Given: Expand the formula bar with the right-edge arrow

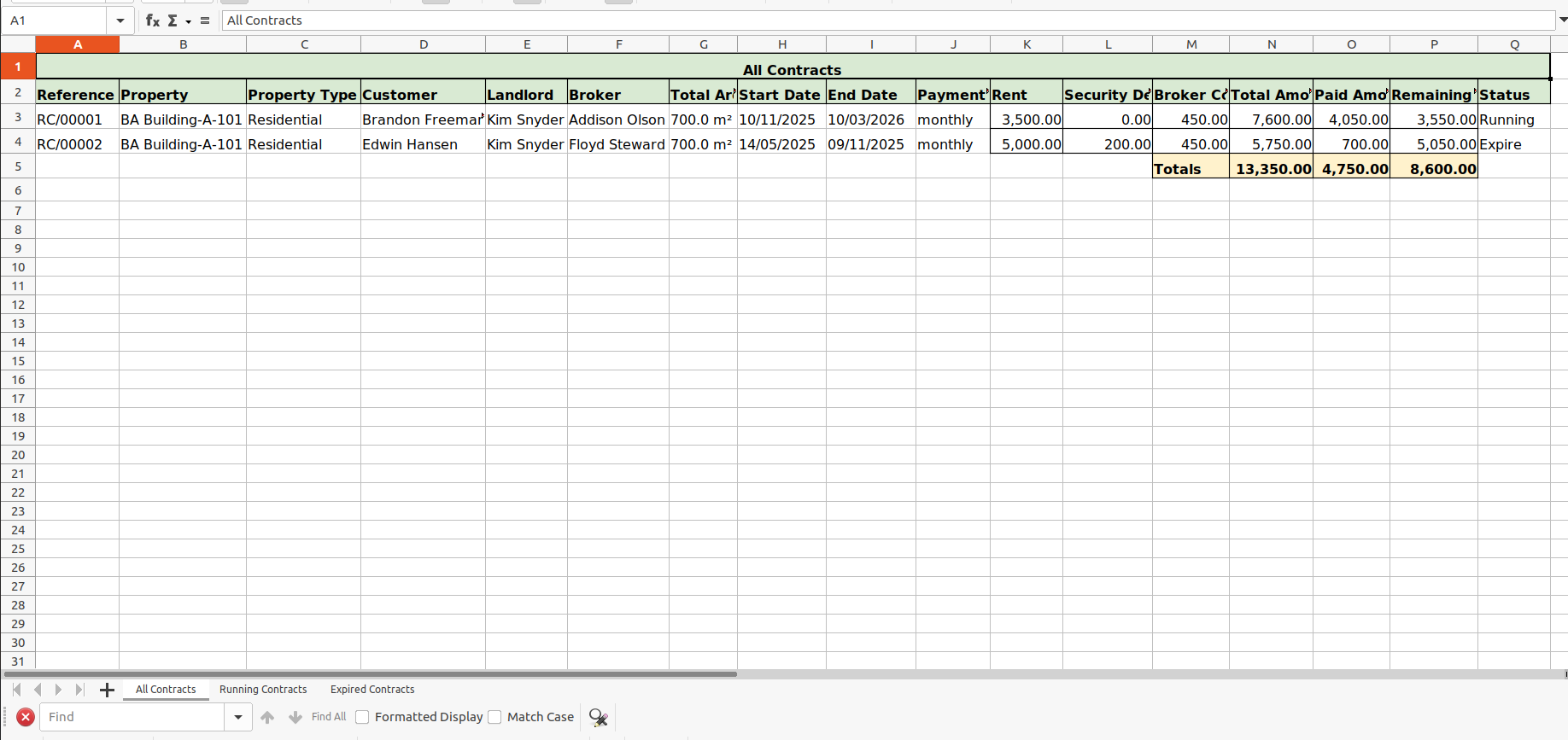Looking at the screenshot, I should tap(1562, 20).
